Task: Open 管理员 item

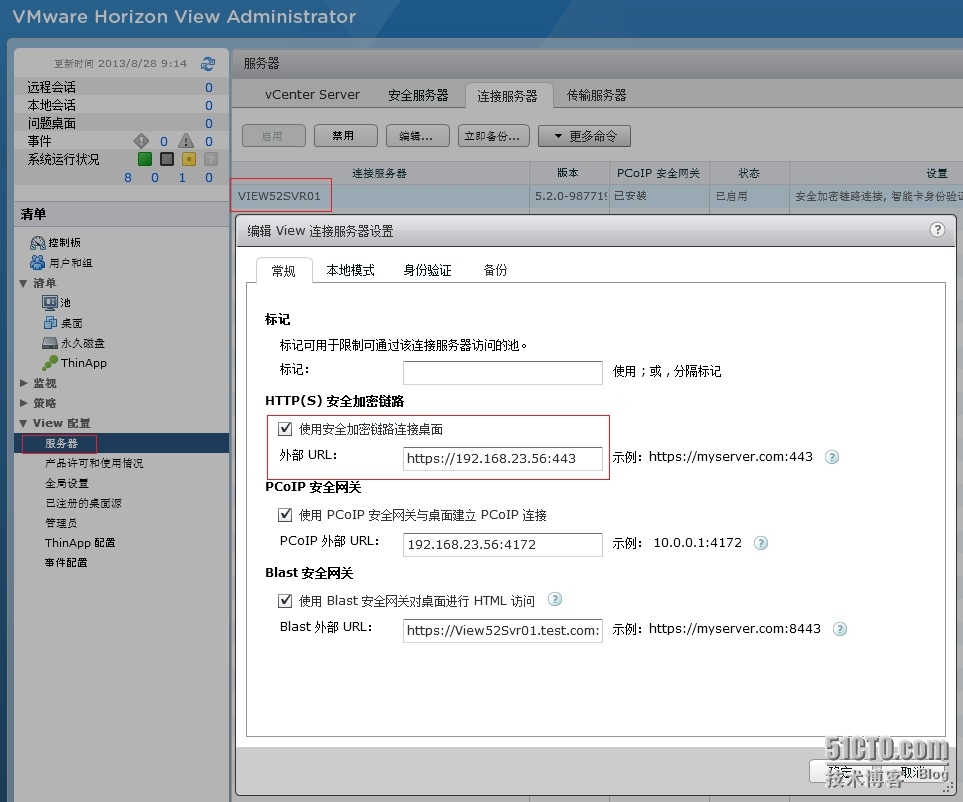Action: tap(61, 523)
